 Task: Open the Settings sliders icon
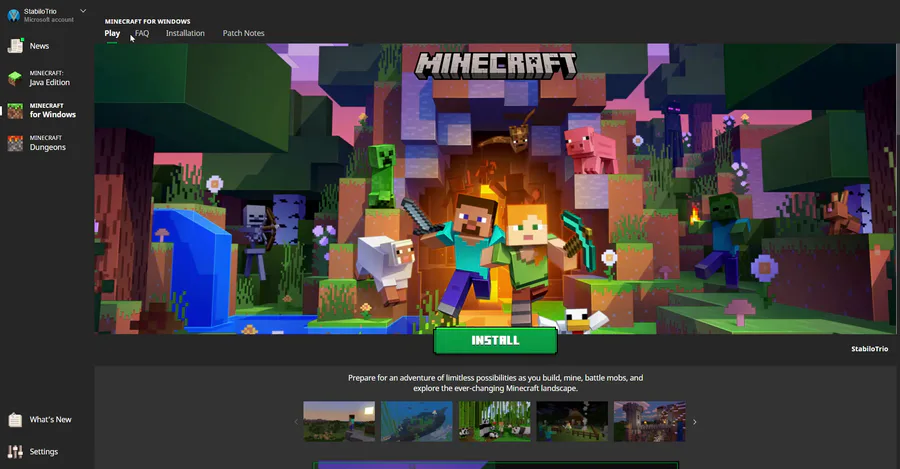point(15,452)
